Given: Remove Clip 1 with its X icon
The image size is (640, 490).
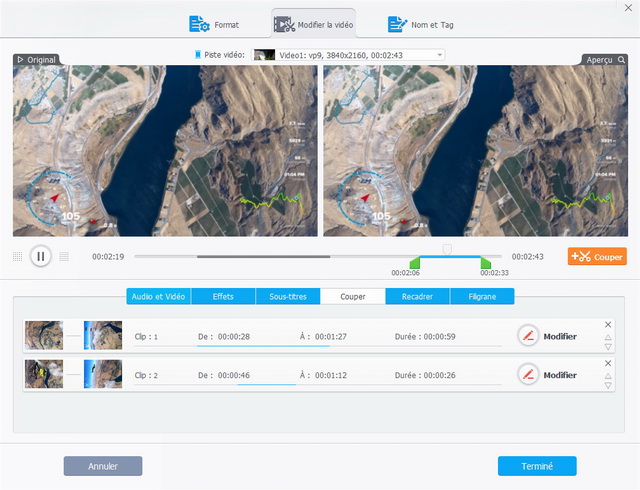Looking at the screenshot, I should pos(608,324).
